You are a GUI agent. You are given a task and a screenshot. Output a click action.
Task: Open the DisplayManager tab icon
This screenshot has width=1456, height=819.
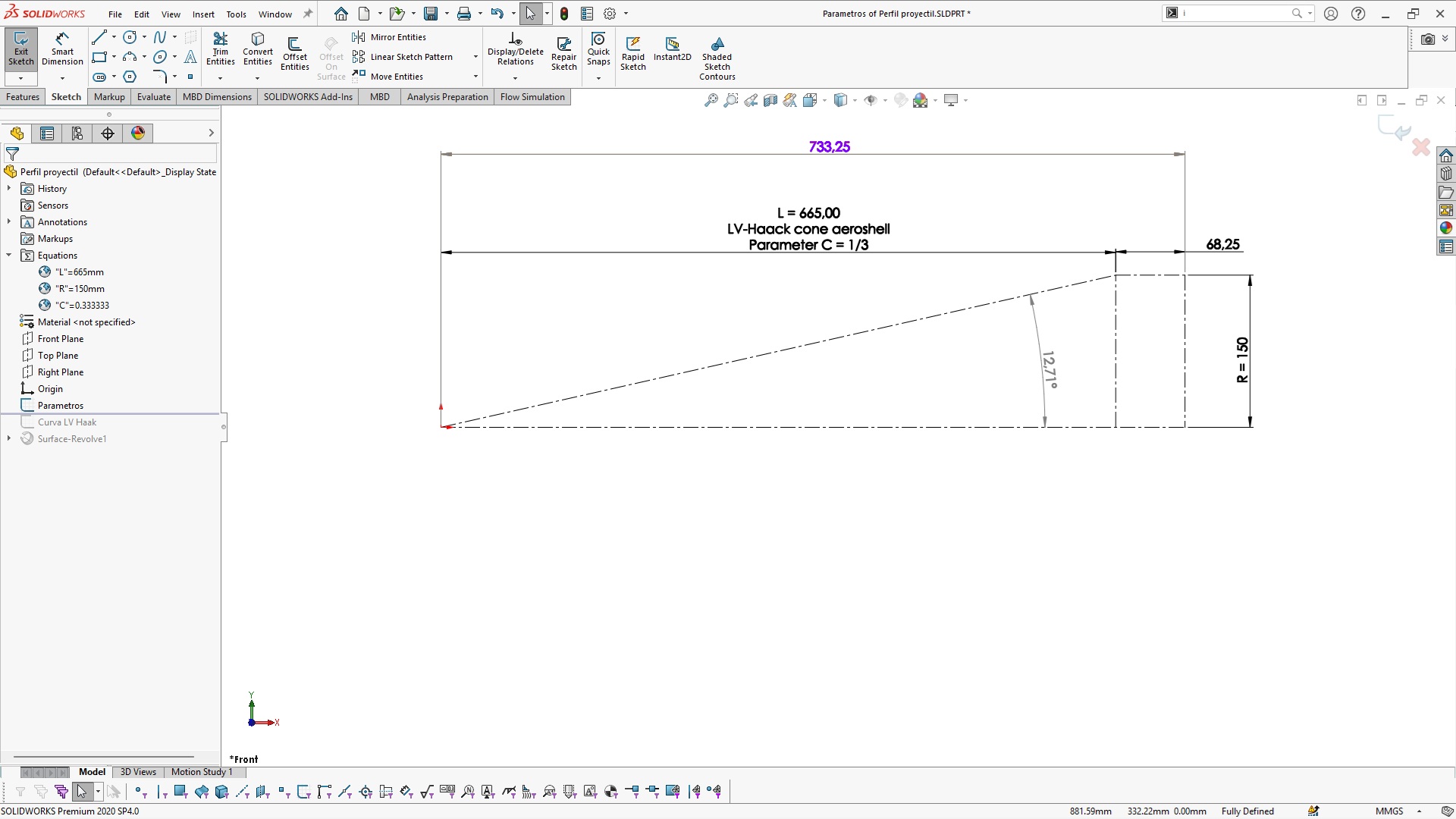(x=138, y=133)
